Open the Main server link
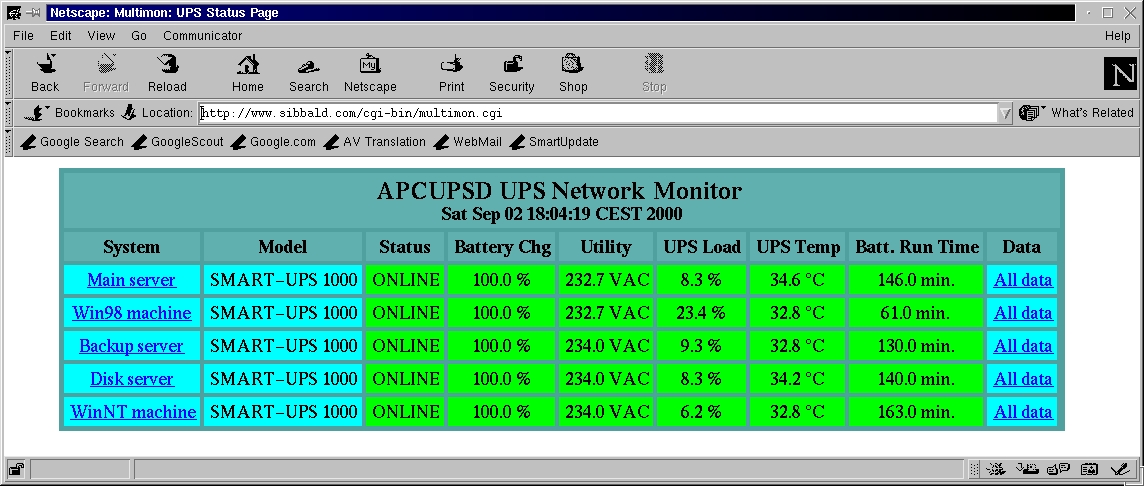1144x486 pixels. tap(131, 280)
